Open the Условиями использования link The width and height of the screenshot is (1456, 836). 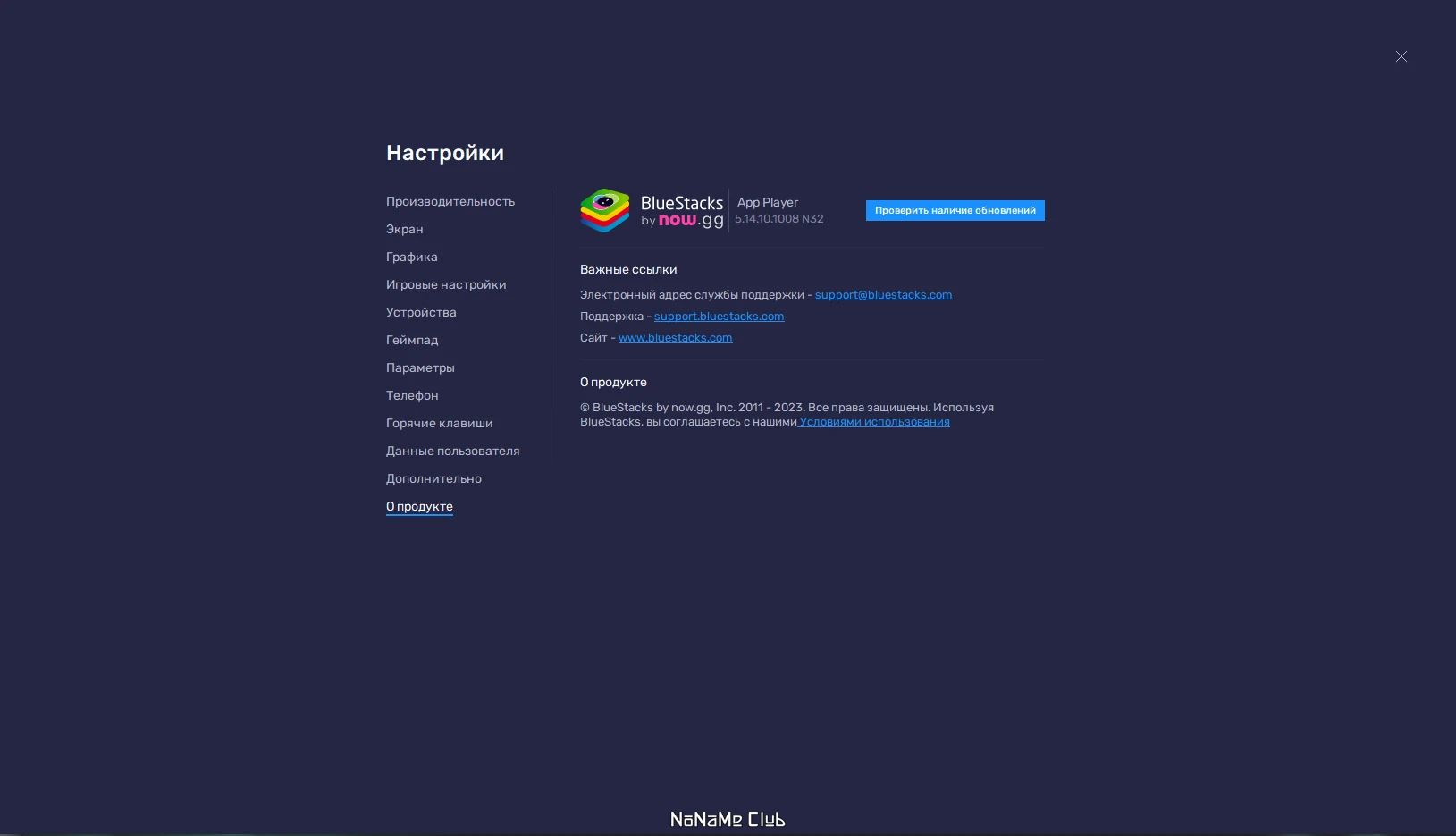pyautogui.click(x=874, y=422)
